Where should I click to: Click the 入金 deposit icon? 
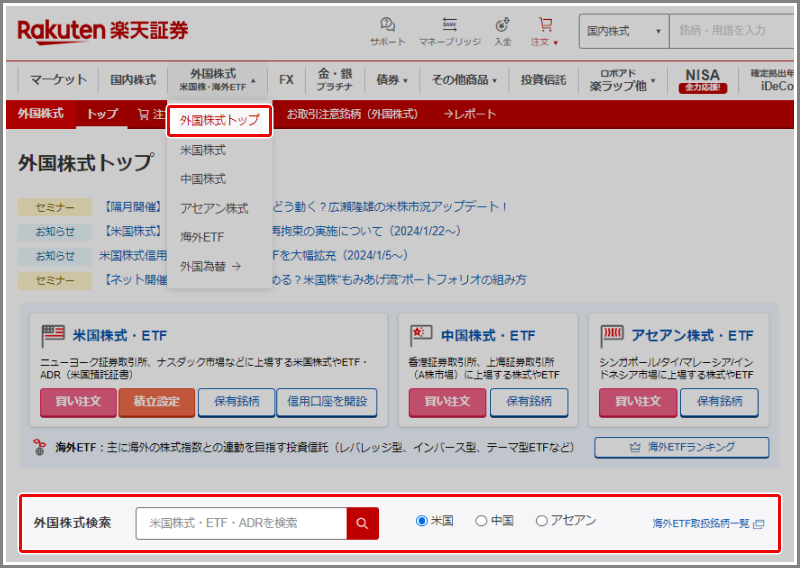(503, 32)
